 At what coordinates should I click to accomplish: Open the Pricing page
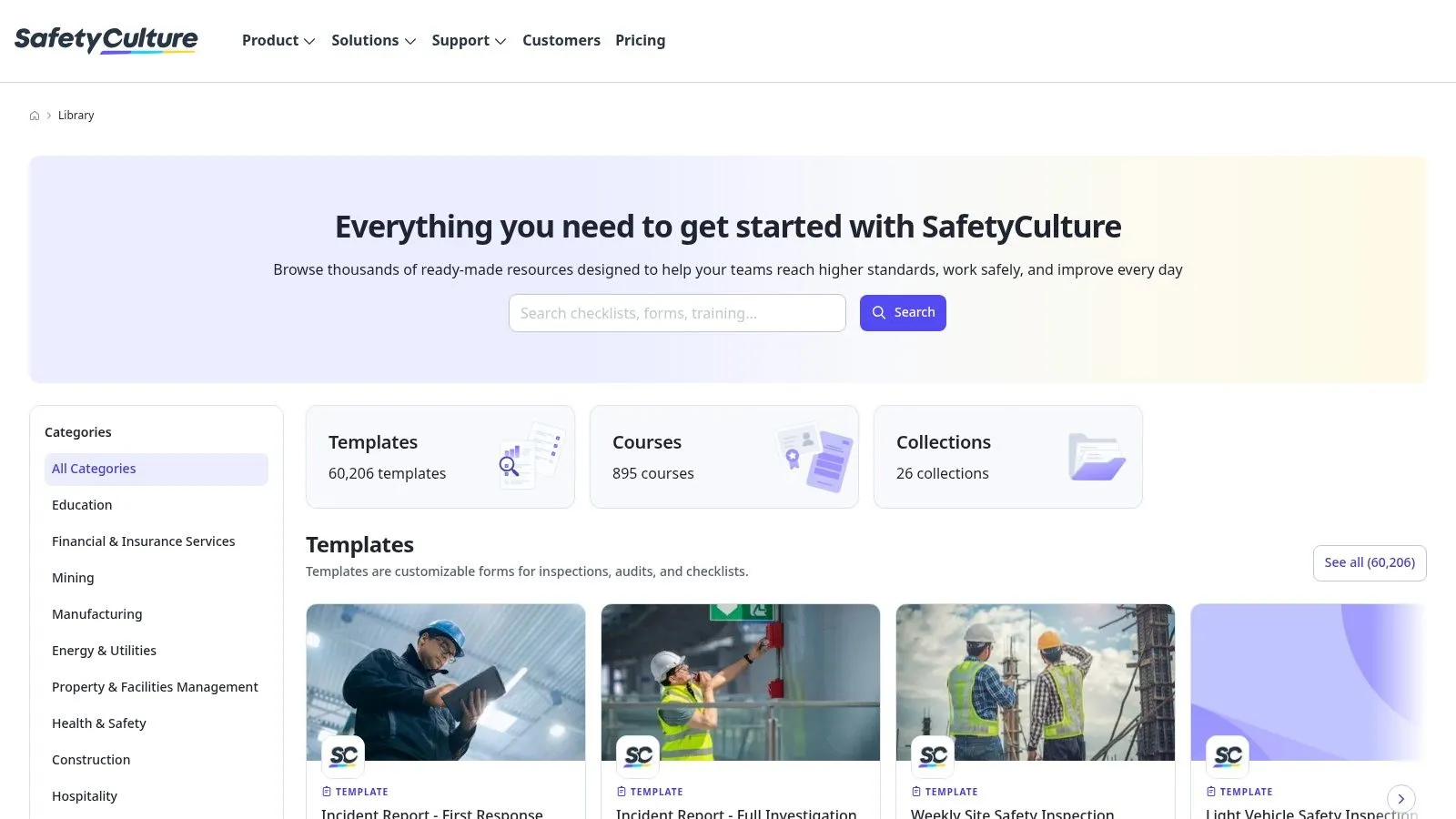[x=640, y=41]
